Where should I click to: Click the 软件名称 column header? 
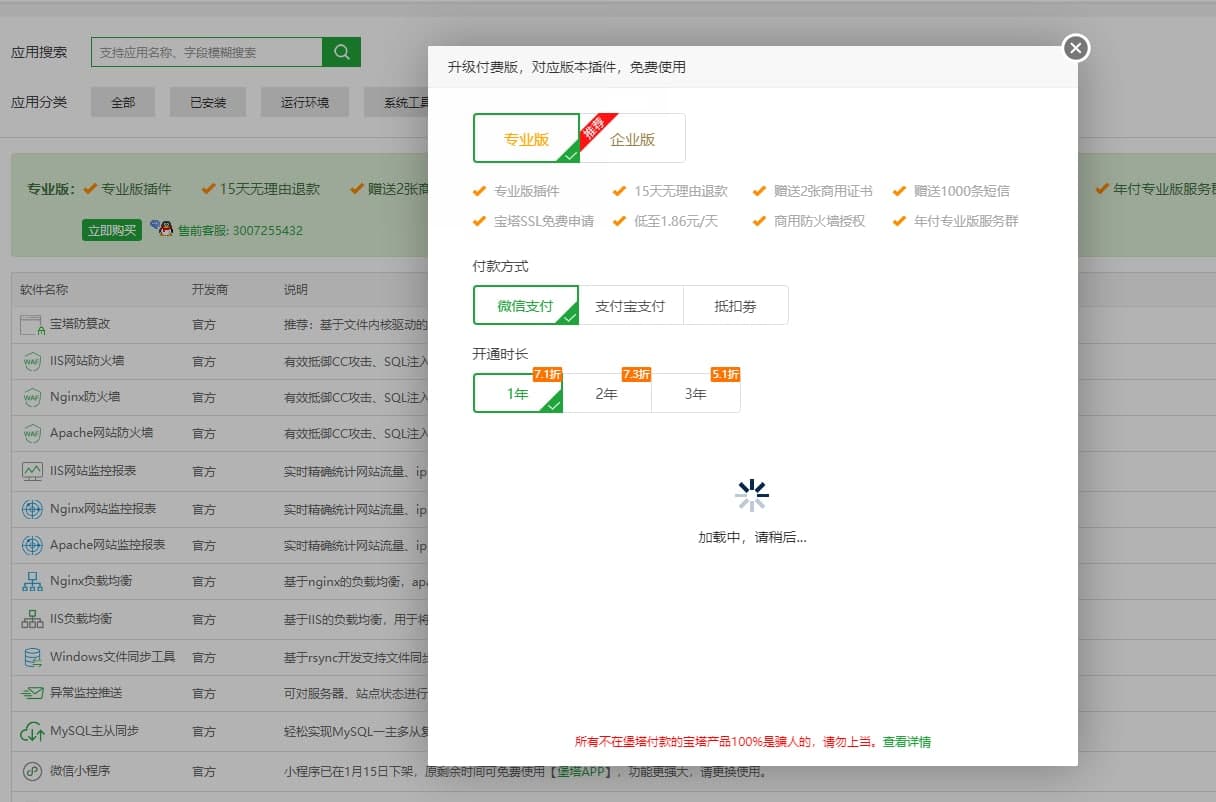click(44, 290)
